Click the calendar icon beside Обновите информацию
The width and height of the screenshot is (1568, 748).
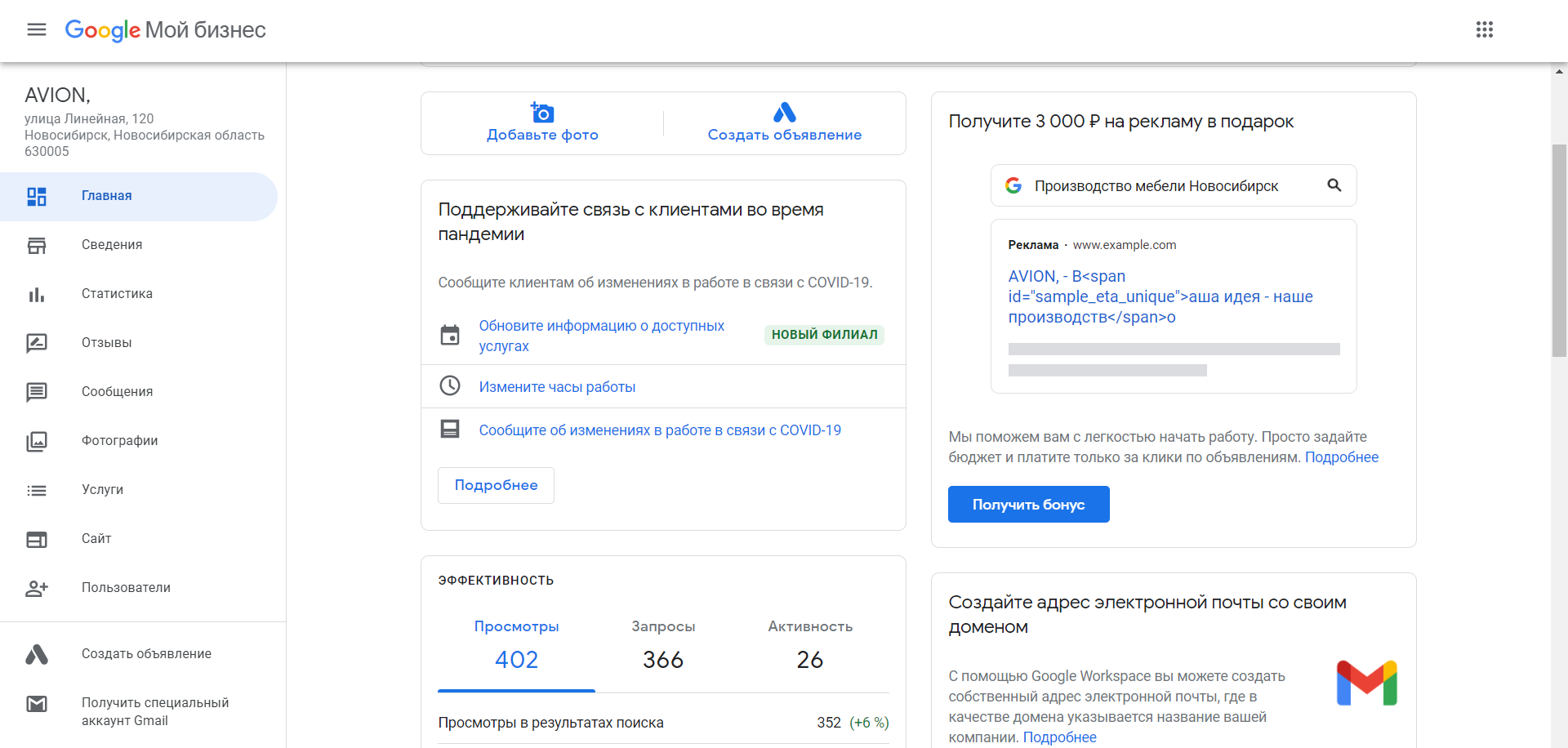tap(450, 335)
